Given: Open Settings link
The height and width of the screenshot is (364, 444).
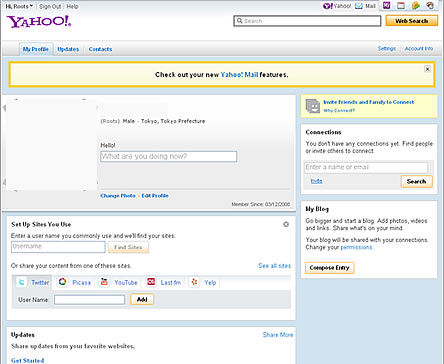Looking at the screenshot, I should [387, 49].
